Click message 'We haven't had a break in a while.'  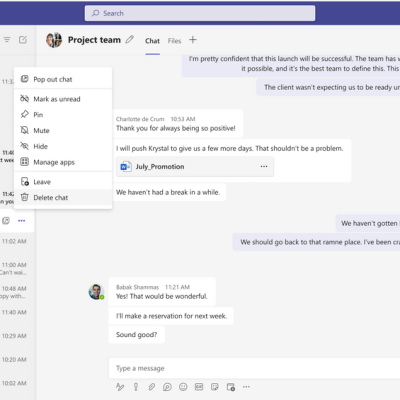[x=168, y=192]
